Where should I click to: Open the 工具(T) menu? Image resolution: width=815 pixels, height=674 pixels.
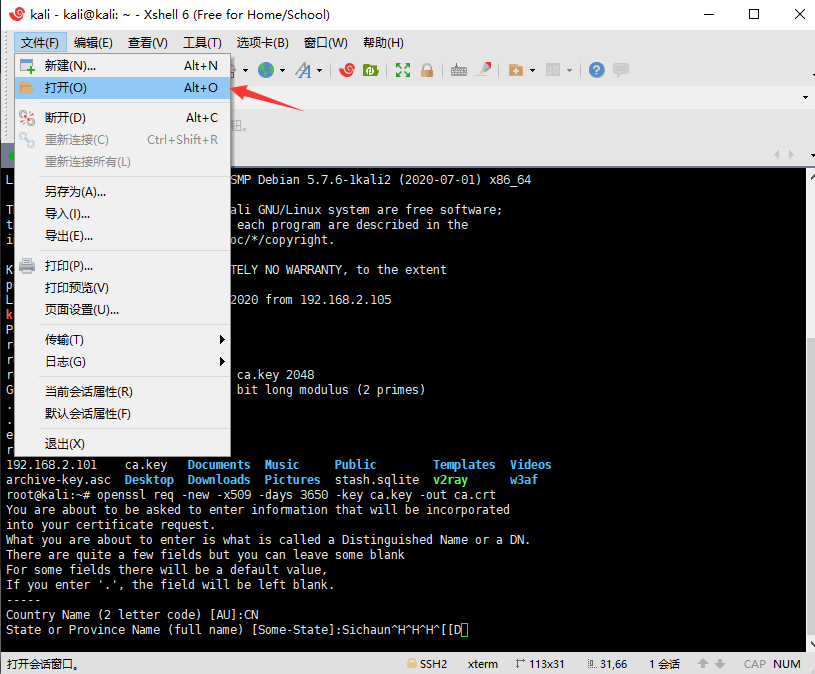(x=202, y=42)
